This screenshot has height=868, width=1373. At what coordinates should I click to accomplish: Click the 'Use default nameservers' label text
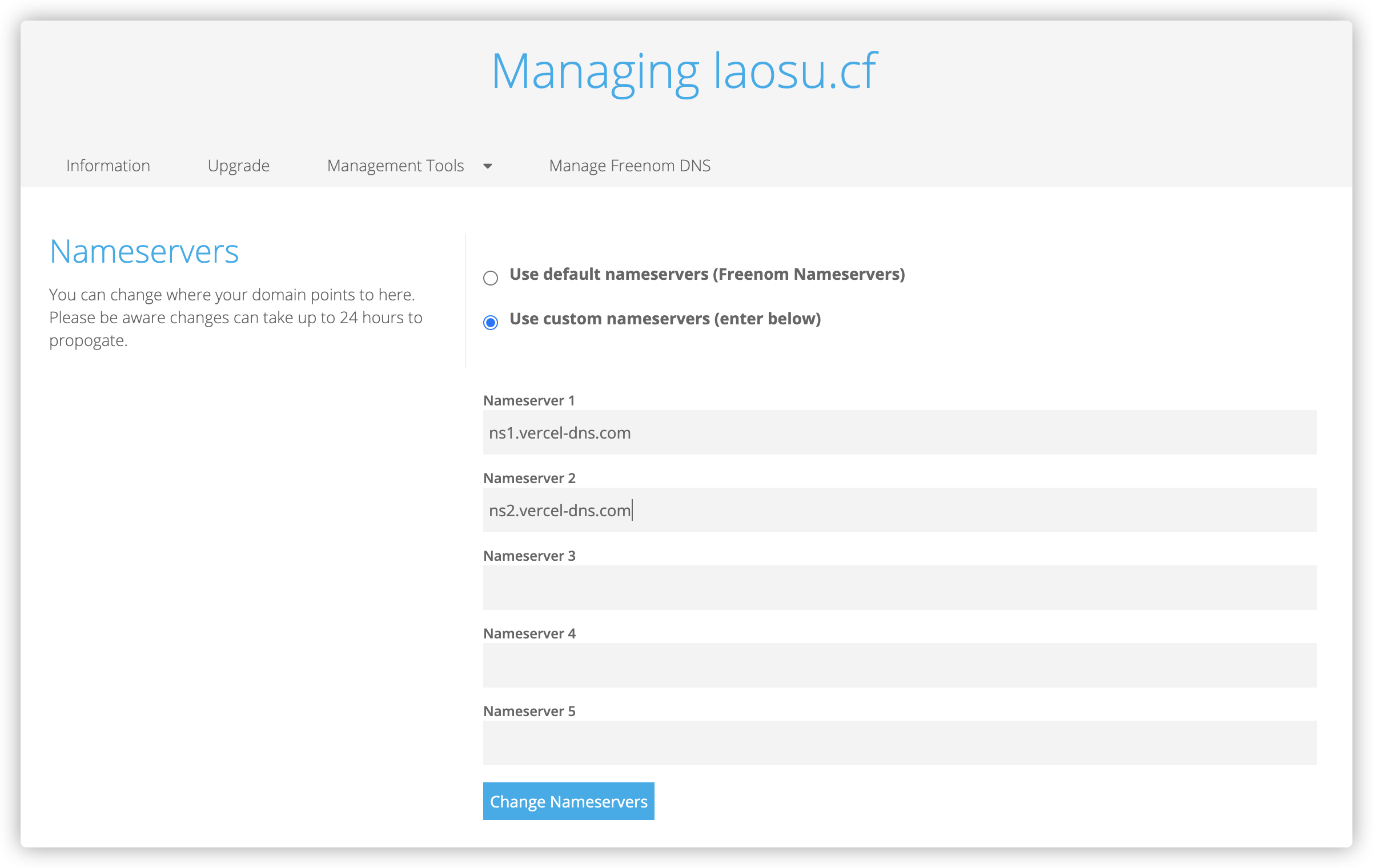[706, 274]
